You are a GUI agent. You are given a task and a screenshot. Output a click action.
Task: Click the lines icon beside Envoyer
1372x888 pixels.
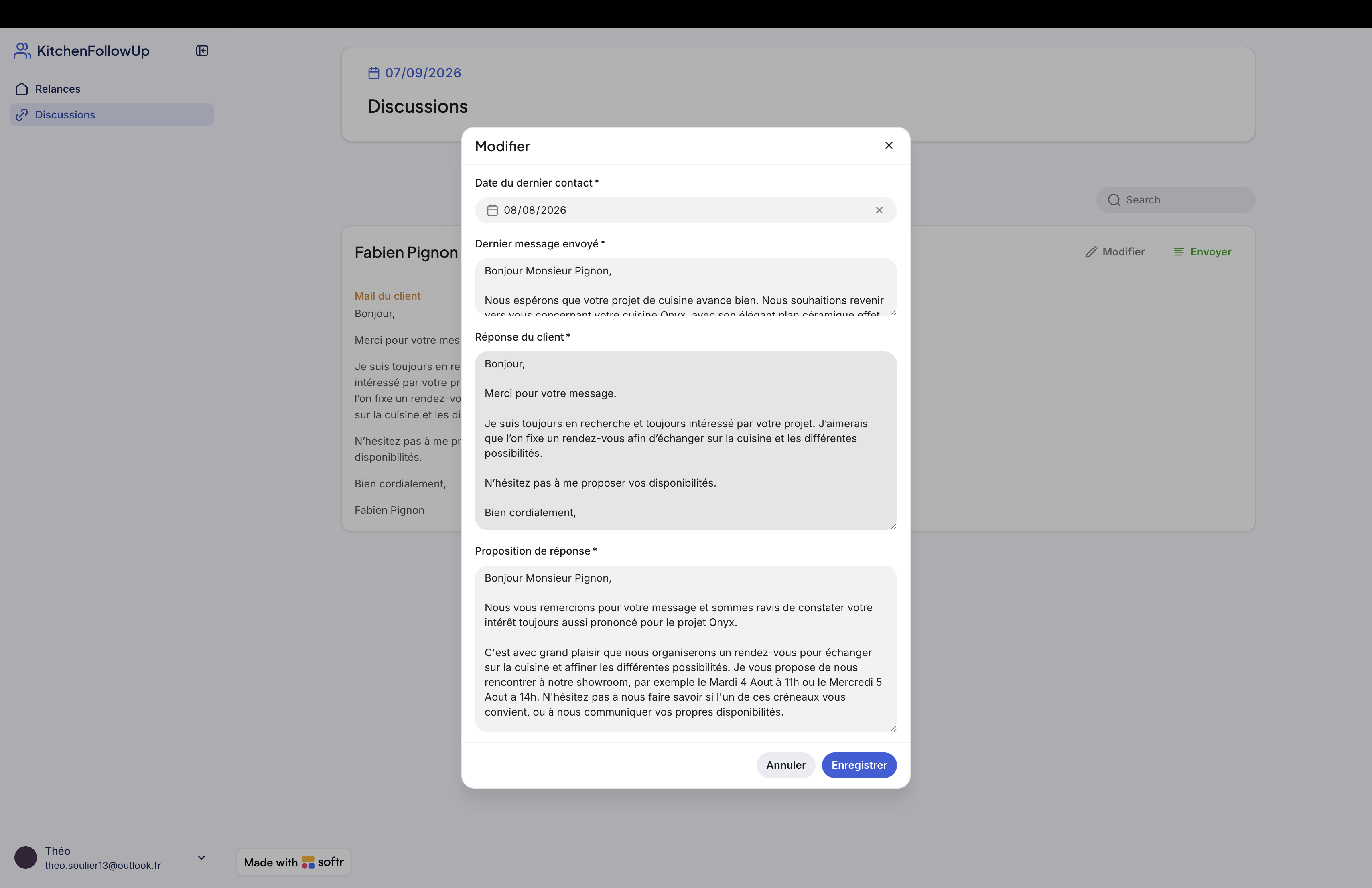(1179, 252)
